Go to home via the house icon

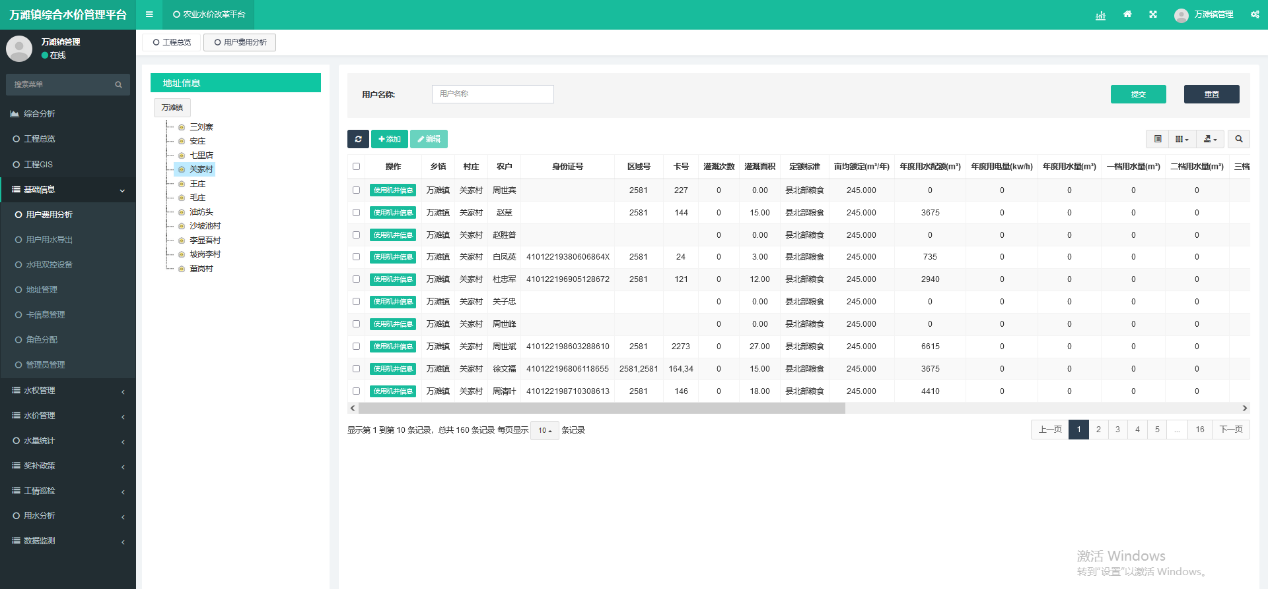coord(1128,15)
